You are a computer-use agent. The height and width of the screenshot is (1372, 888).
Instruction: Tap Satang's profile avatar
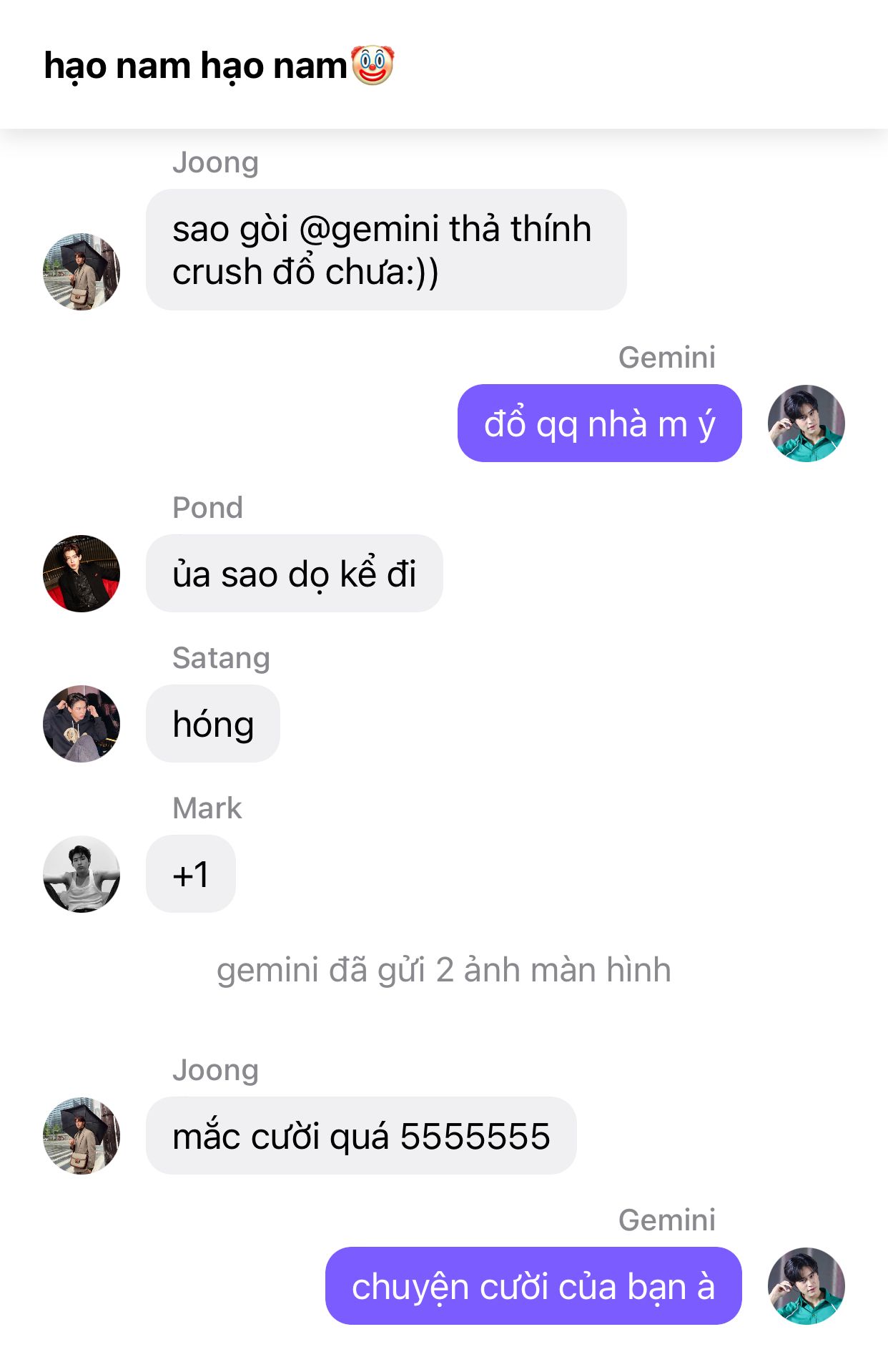(x=82, y=724)
